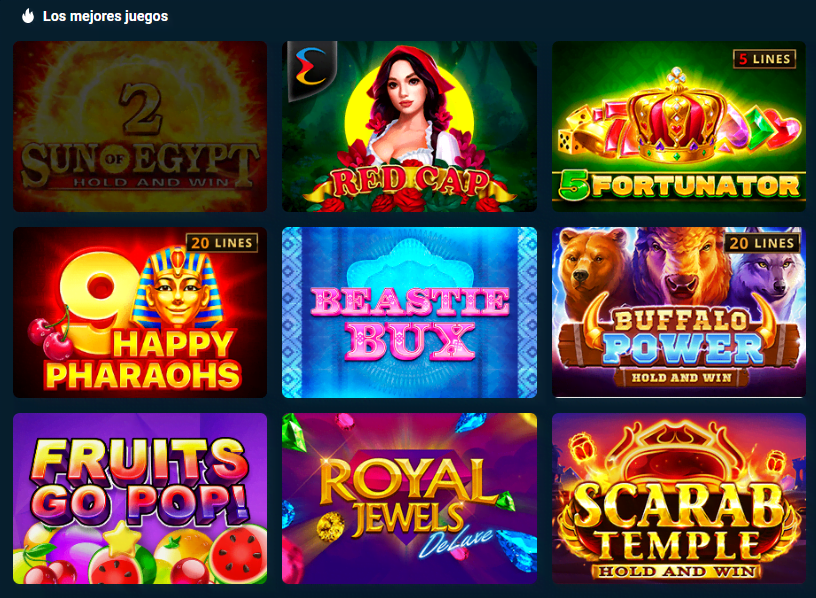Click the flame icon beside Los mejores juegos

coord(28,16)
